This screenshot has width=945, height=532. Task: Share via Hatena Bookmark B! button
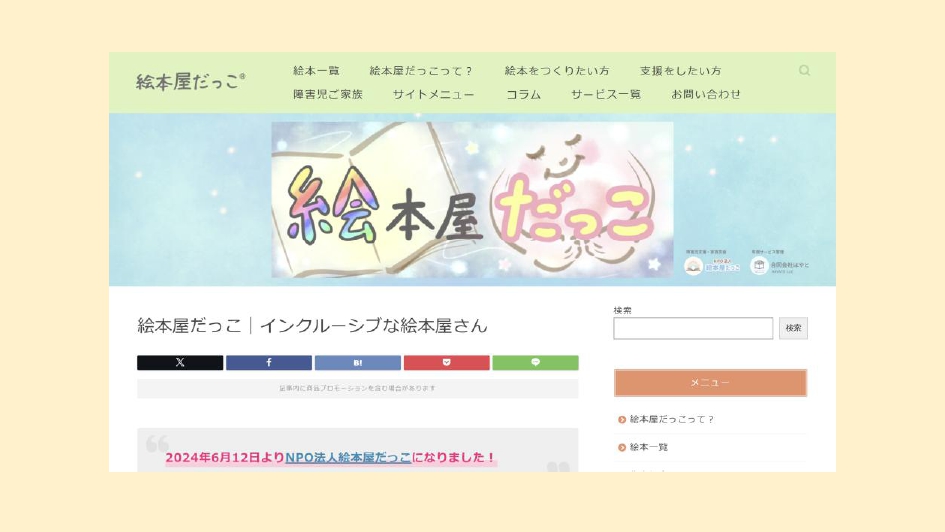357,362
